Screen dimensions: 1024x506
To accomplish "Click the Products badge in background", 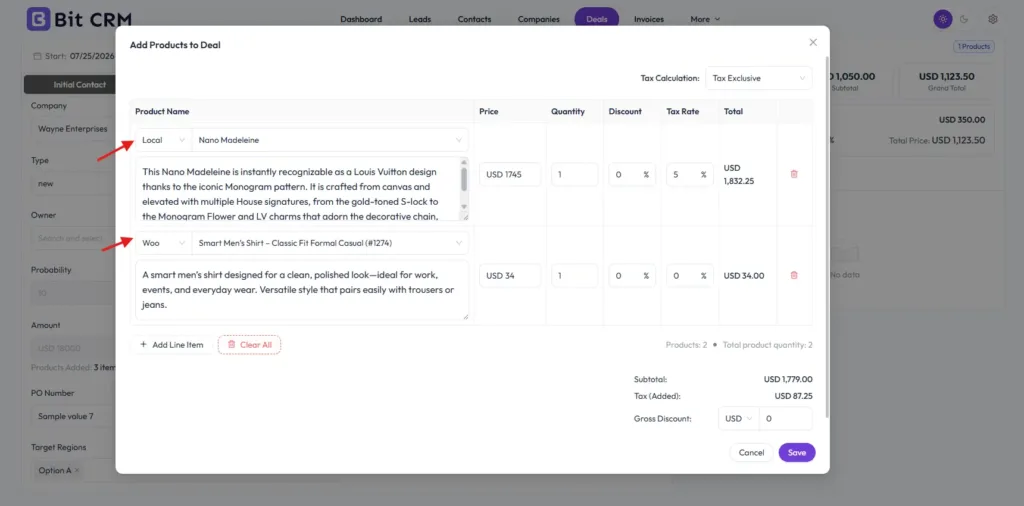I will 974,46.
